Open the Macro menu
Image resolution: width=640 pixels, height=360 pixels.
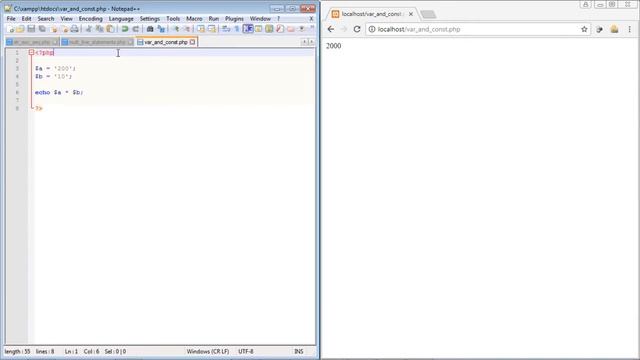(x=194, y=19)
